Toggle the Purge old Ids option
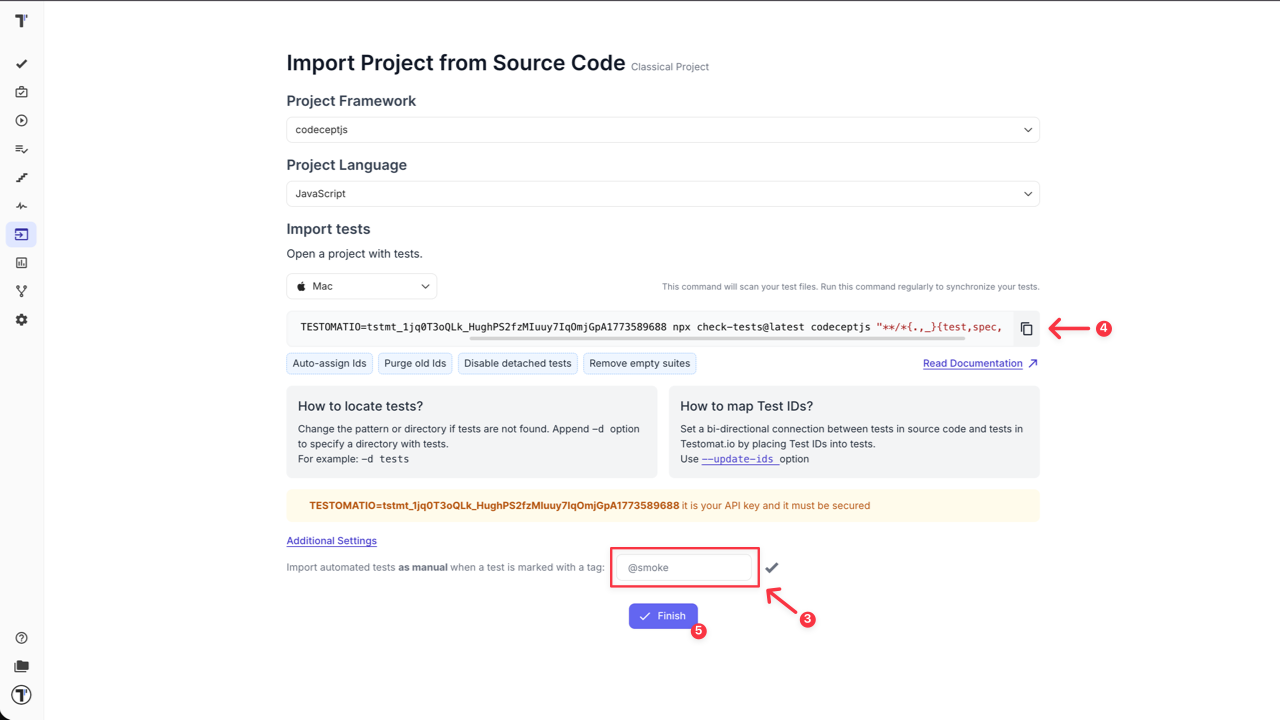The width and height of the screenshot is (1280, 720). point(415,363)
